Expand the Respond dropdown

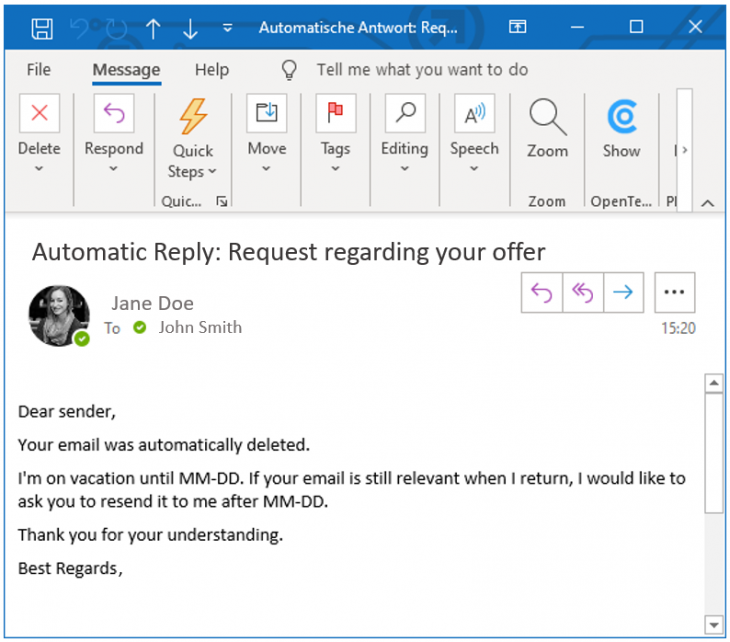click(x=113, y=169)
